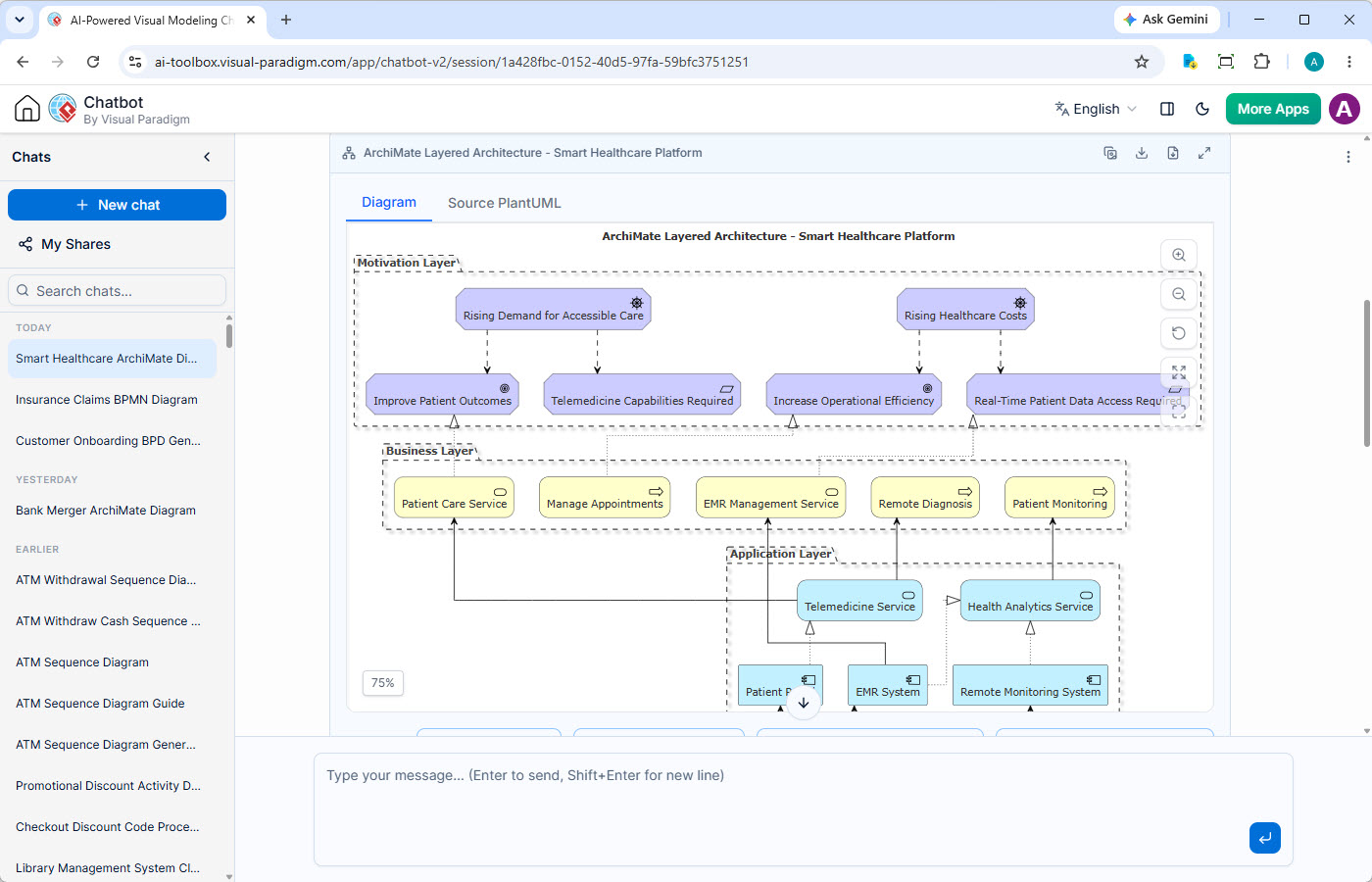Open Smart Healthcare ArchiMate chat

point(112,359)
